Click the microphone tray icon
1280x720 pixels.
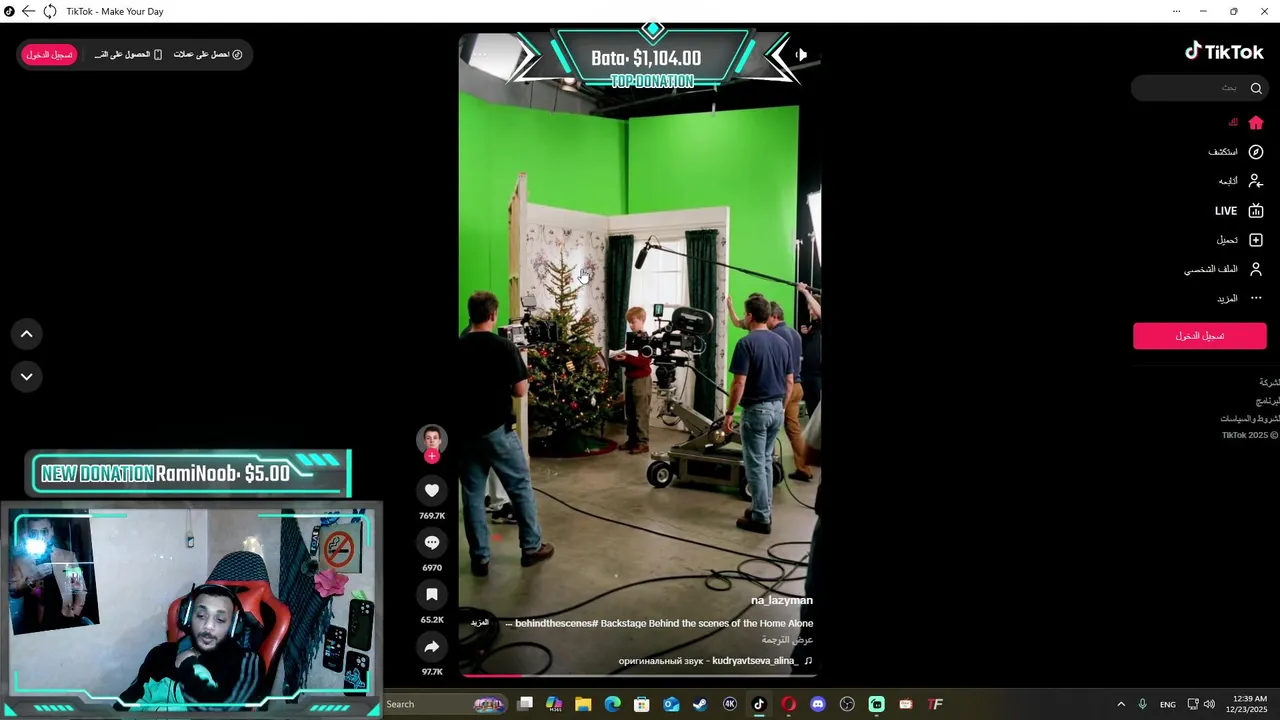click(x=1142, y=704)
